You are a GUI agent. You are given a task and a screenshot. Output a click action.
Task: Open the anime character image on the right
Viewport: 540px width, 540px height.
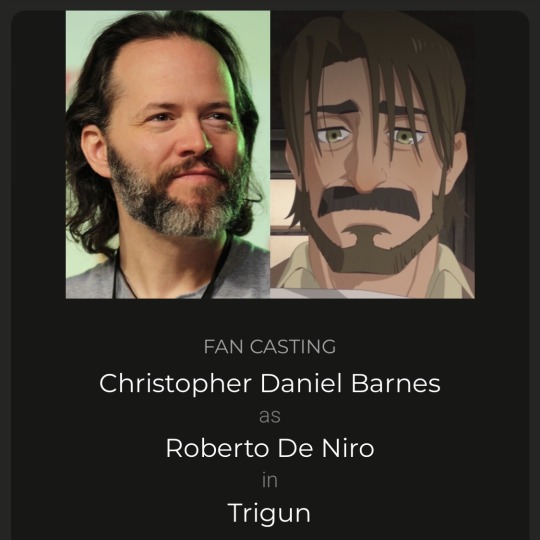(x=372, y=154)
